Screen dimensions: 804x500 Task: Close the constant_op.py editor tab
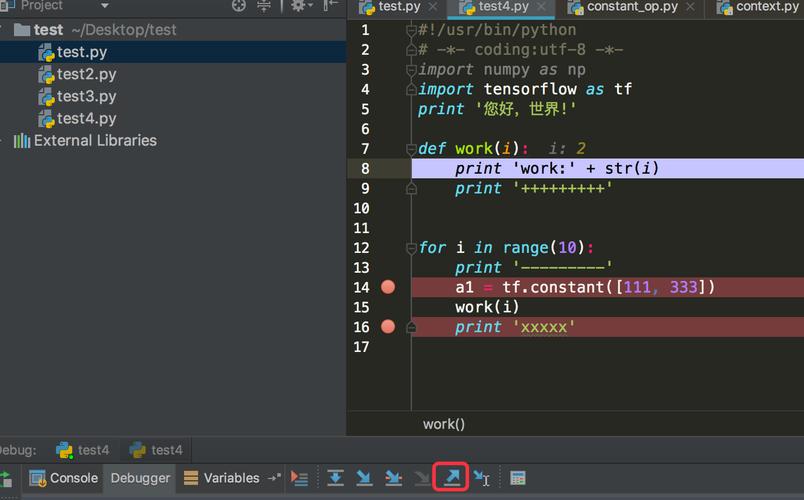point(690,7)
